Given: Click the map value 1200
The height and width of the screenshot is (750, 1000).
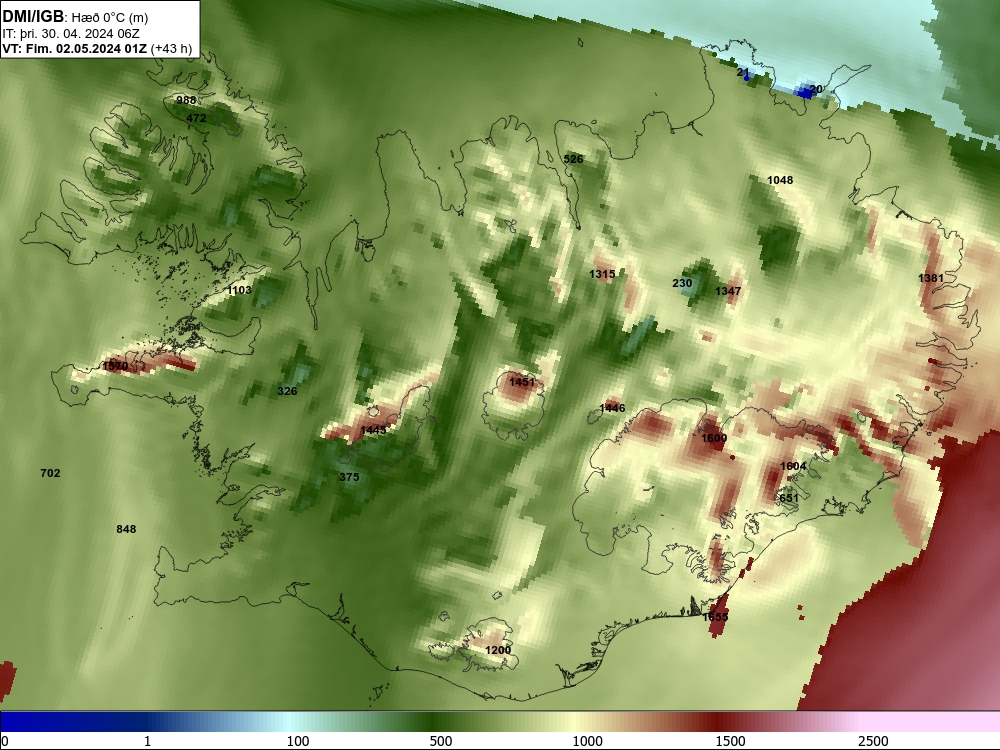Looking at the screenshot, I should 498,650.
